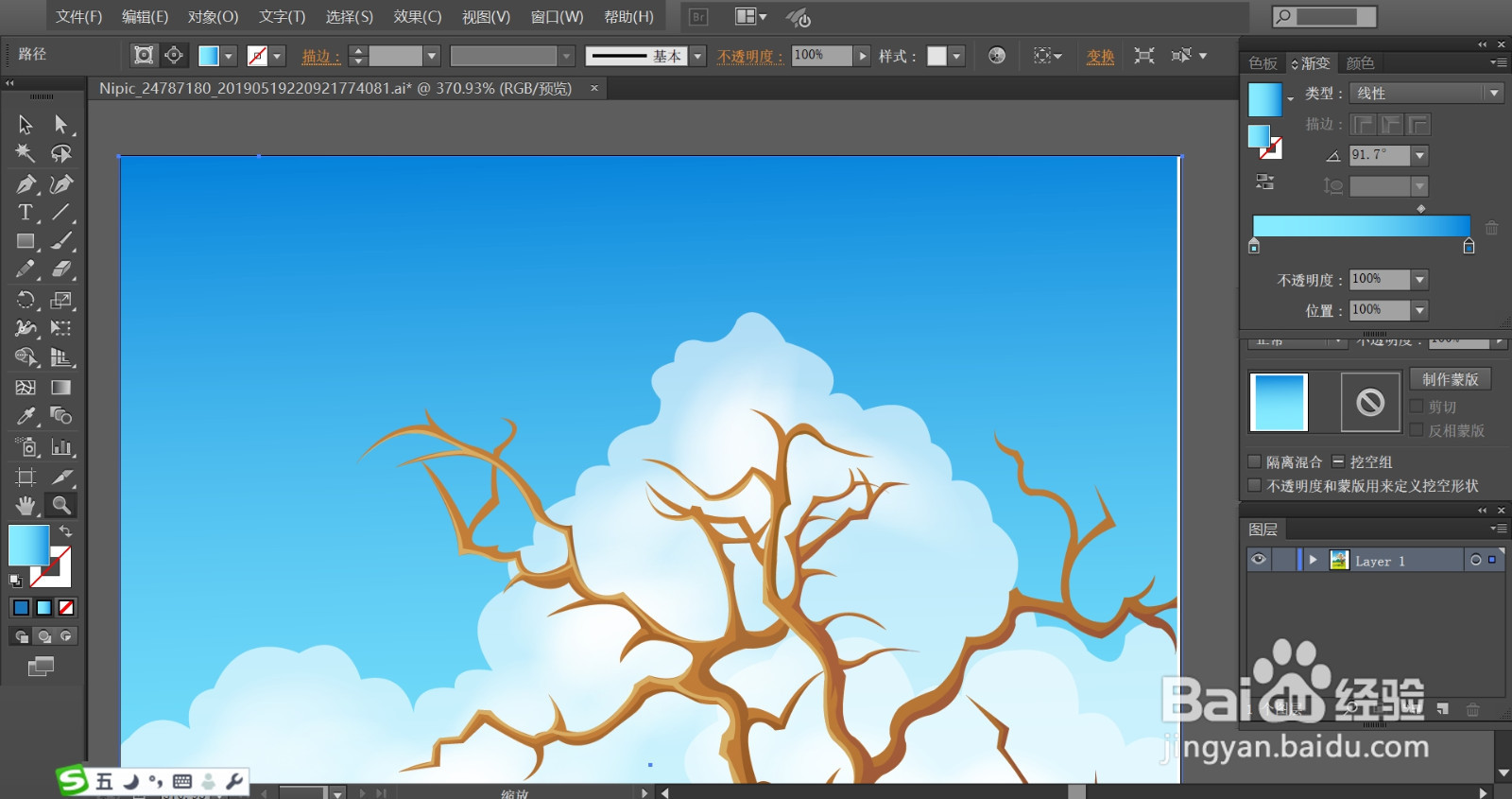Select the Direct Selection tool

coord(61,125)
